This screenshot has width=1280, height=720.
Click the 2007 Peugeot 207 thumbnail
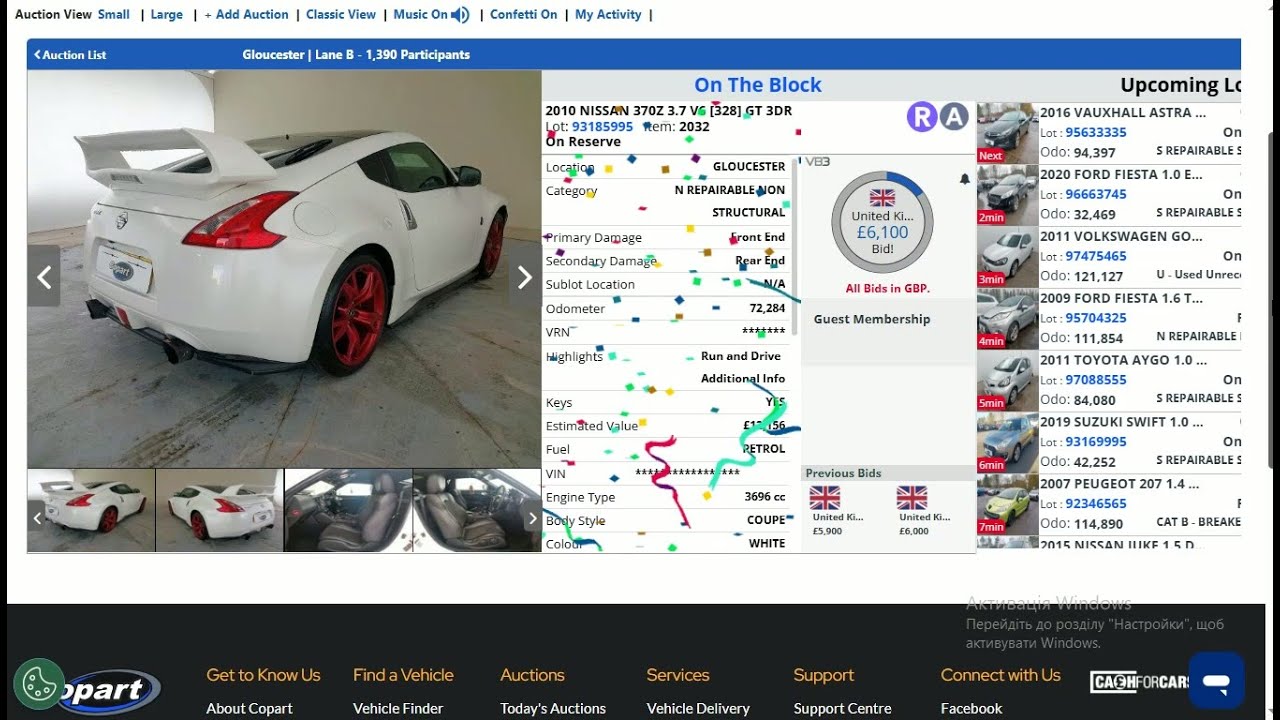pyautogui.click(x=1007, y=505)
